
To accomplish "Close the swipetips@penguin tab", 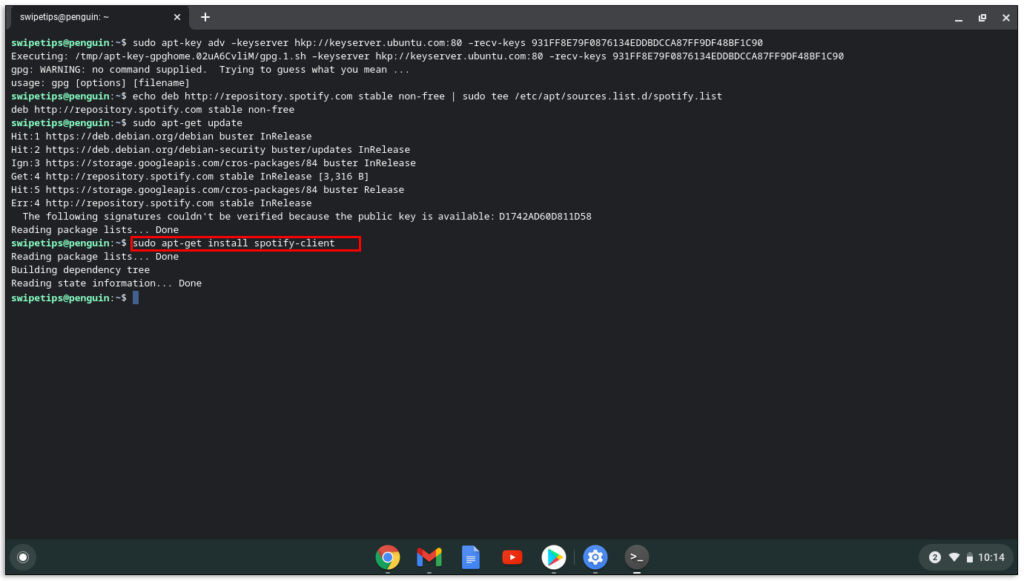I will (177, 17).
